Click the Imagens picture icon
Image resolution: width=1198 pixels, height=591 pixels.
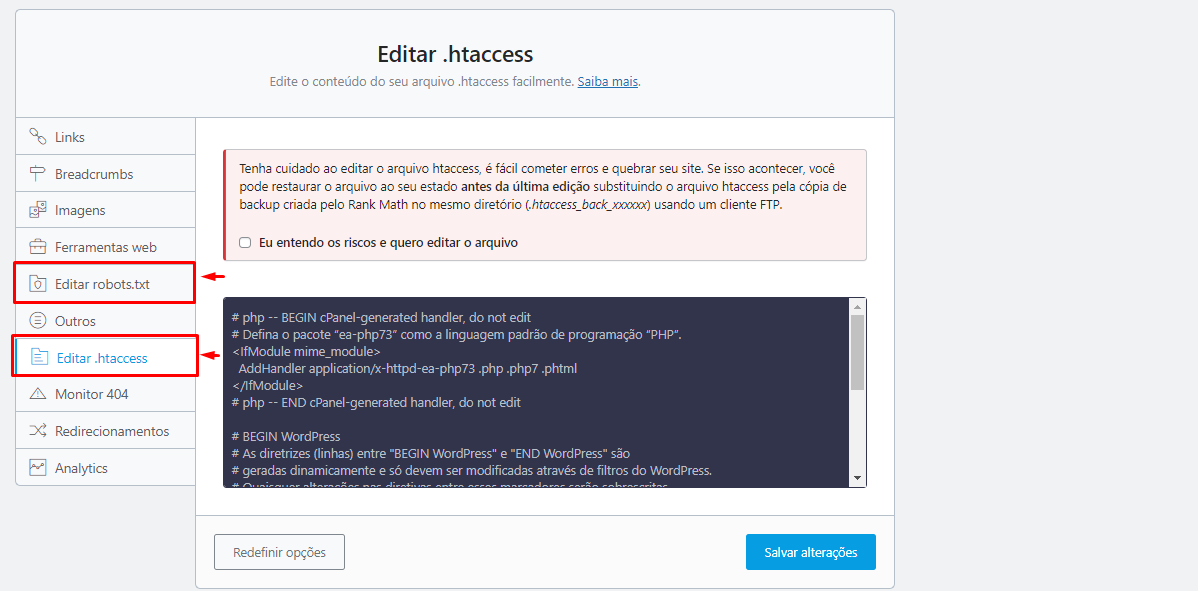[38, 211]
